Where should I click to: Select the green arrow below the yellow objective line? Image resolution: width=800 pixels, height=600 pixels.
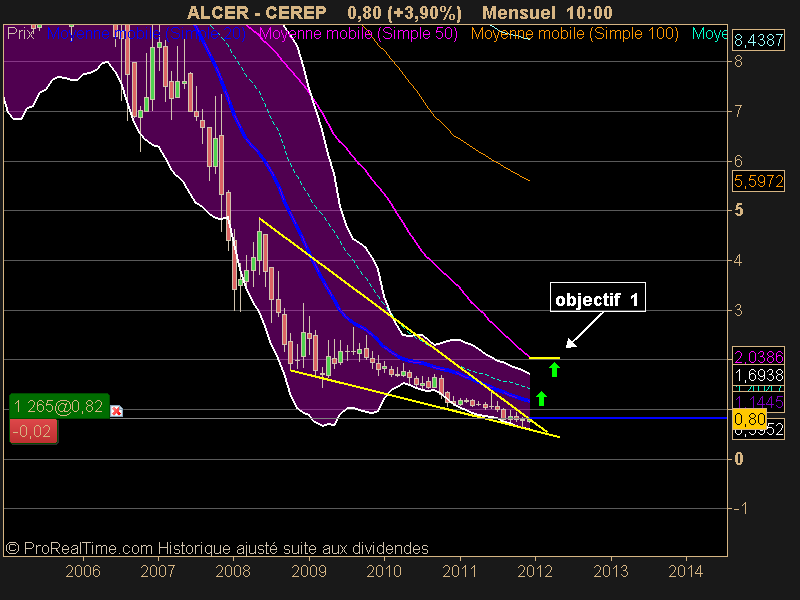click(555, 369)
